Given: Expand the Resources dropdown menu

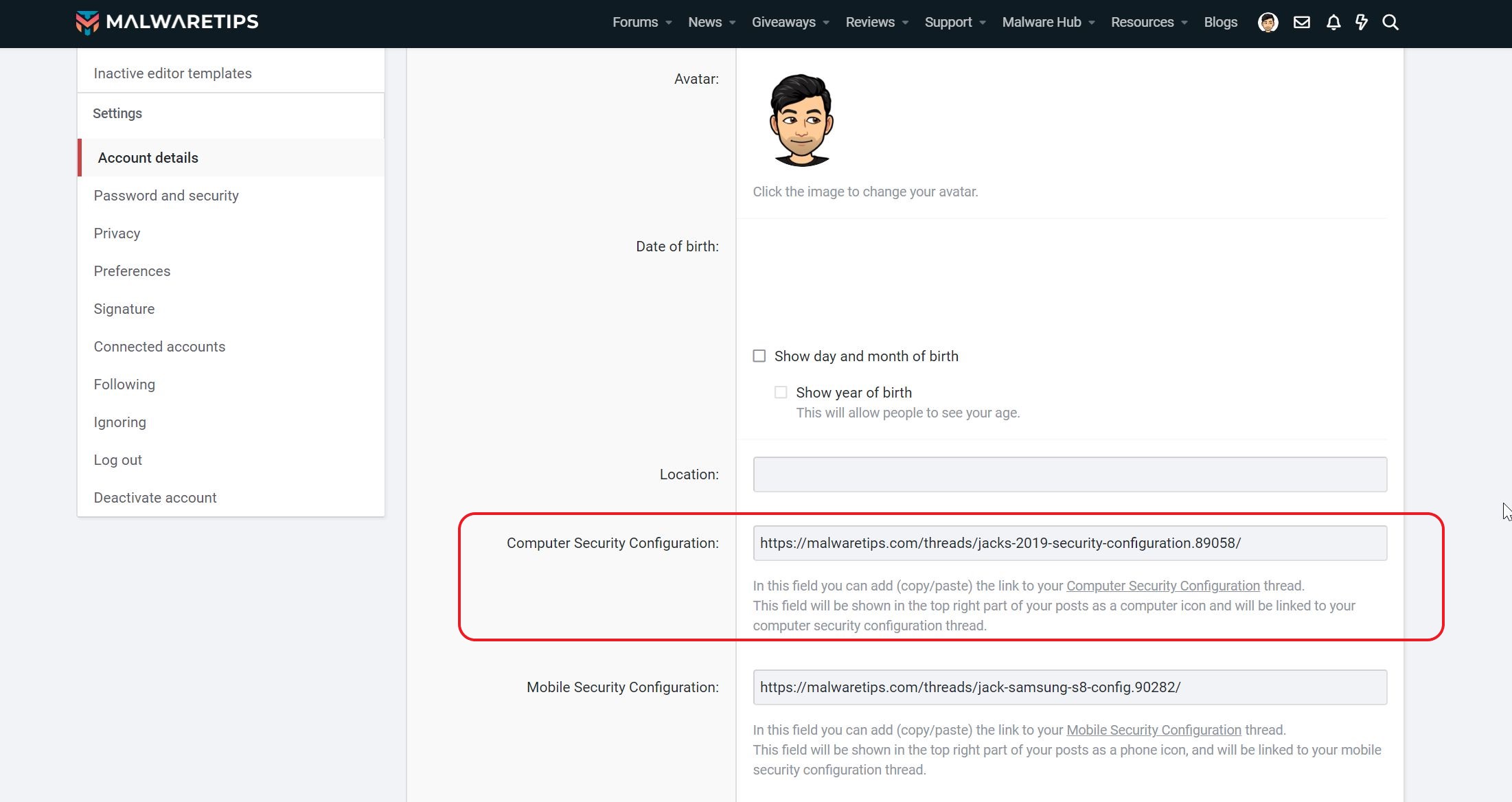Looking at the screenshot, I should click(x=1149, y=23).
